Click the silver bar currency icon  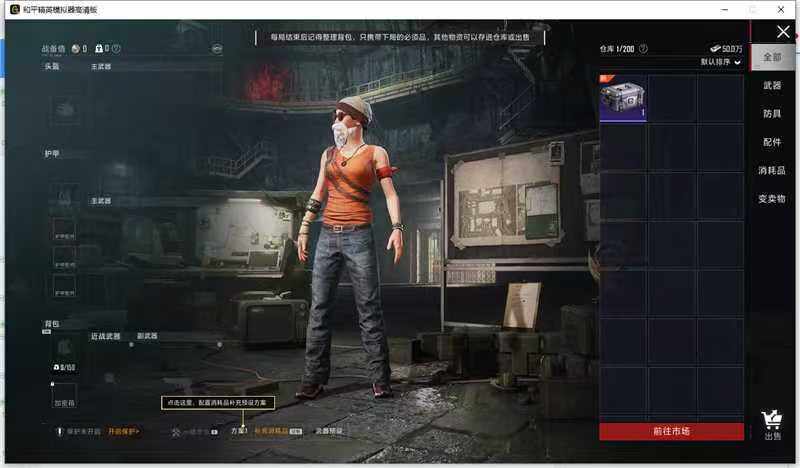(x=715, y=48)
